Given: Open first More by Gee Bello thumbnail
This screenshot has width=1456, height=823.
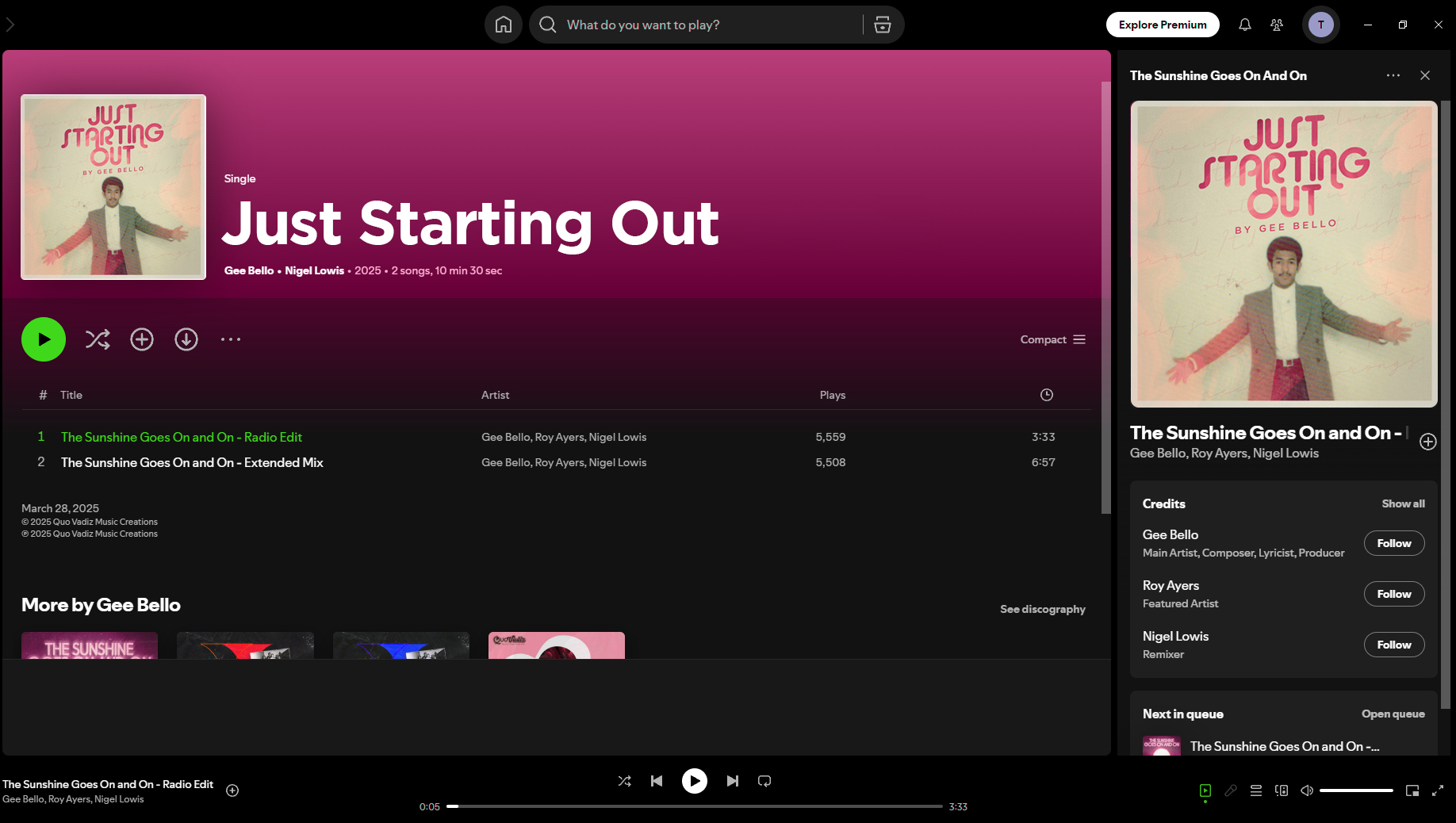Looking at the screenshot, I should [x=90, y=645].
